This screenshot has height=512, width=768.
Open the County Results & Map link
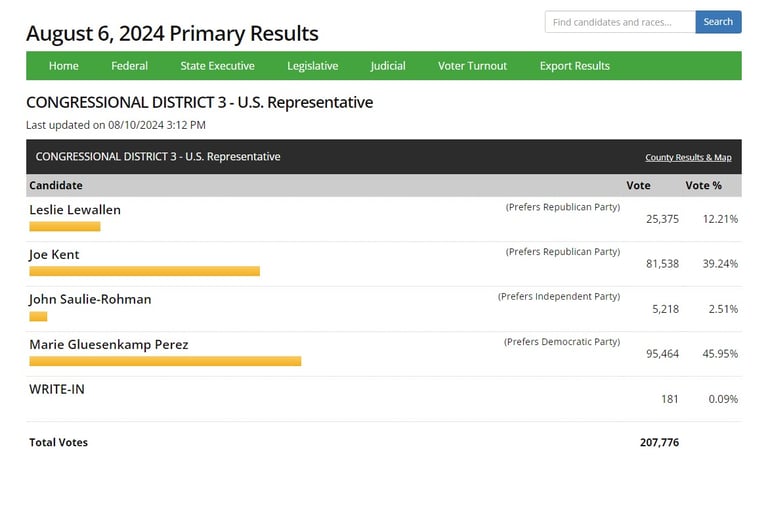pos(688,158)
